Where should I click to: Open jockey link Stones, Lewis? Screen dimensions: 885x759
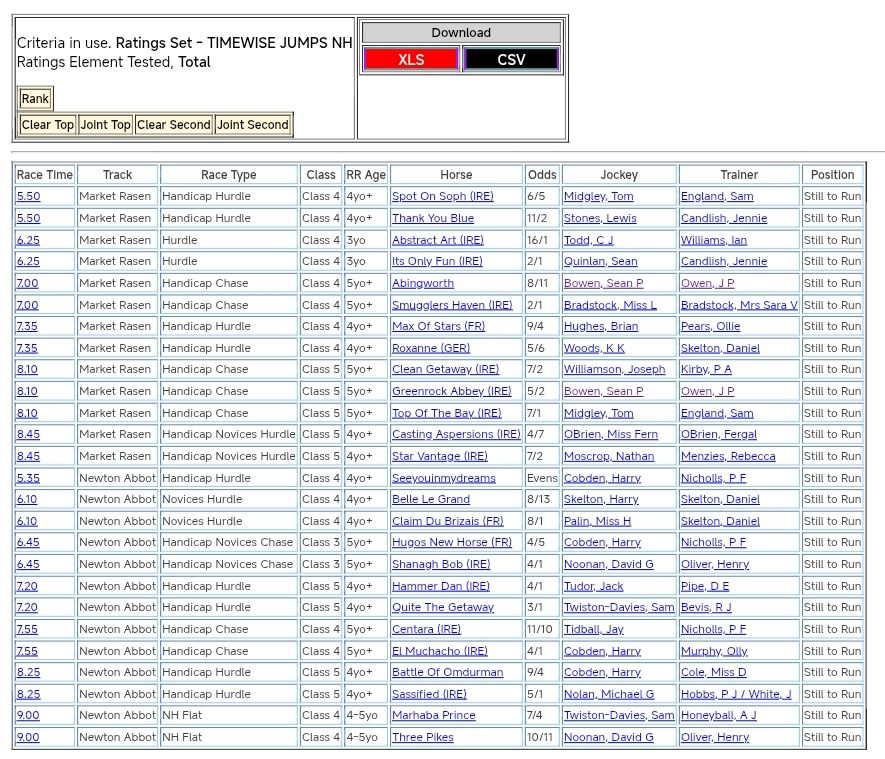coord(599,218)
